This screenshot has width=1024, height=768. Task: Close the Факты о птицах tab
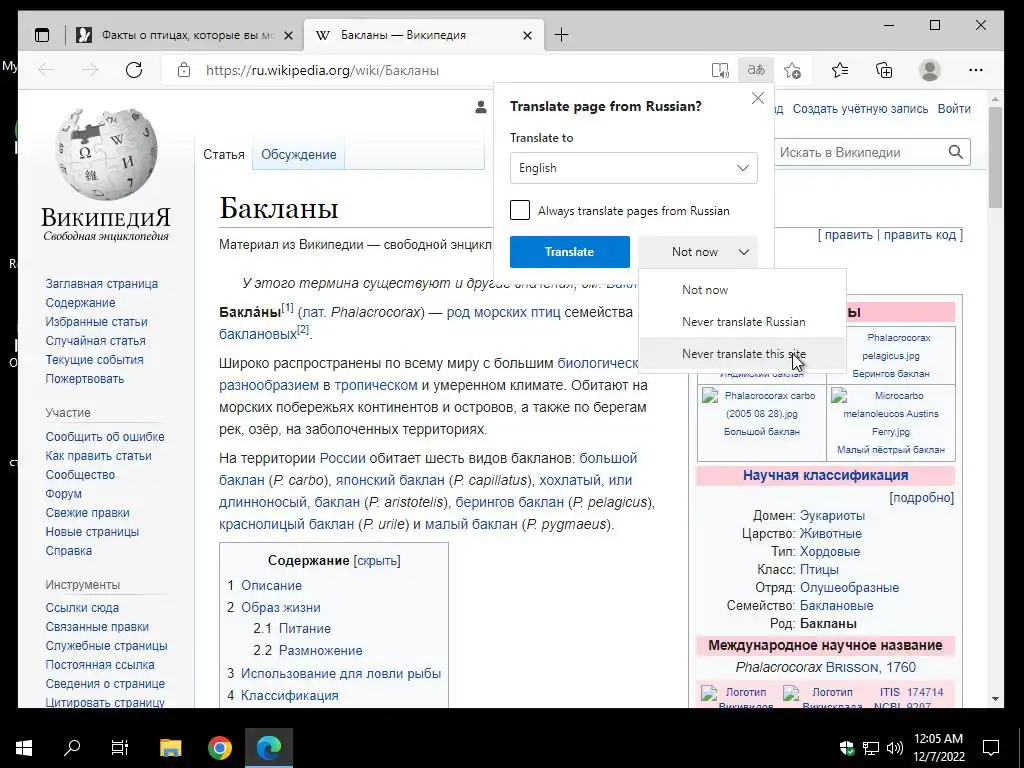tap(288, 35)
